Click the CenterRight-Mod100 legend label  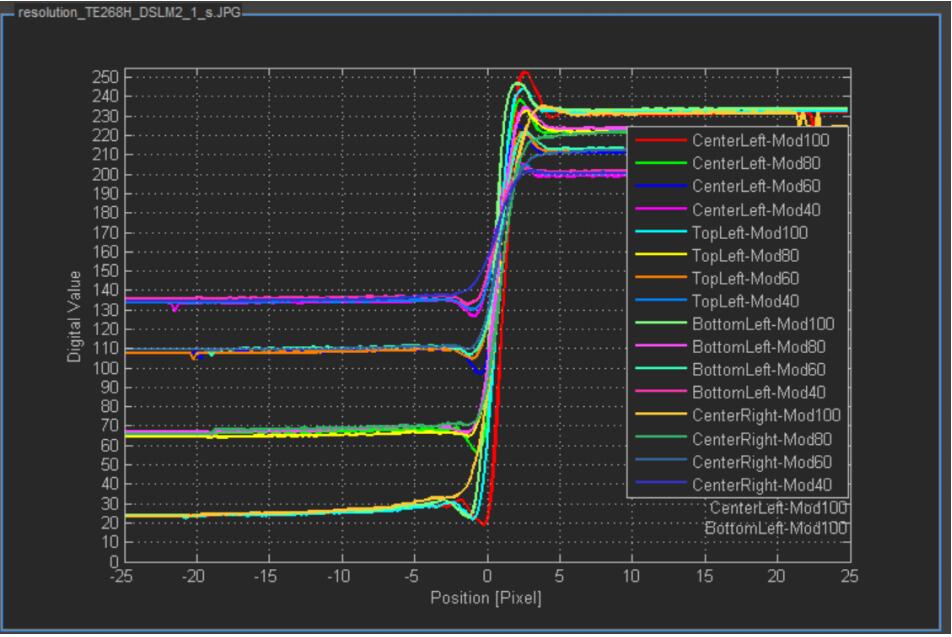coord(766,415)
